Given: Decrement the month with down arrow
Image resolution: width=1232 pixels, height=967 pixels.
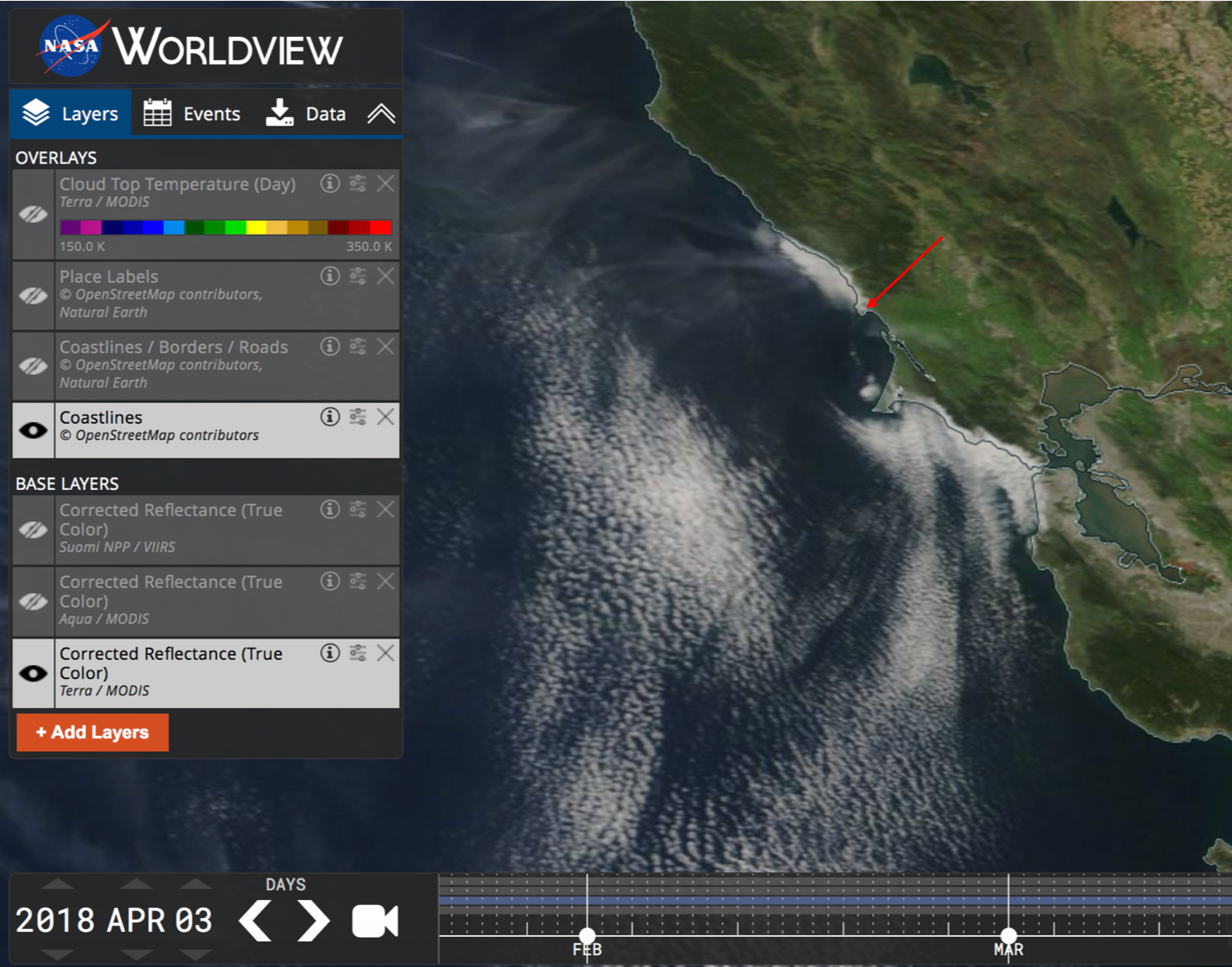Looking at the screenshot, I should coord(136,954).
